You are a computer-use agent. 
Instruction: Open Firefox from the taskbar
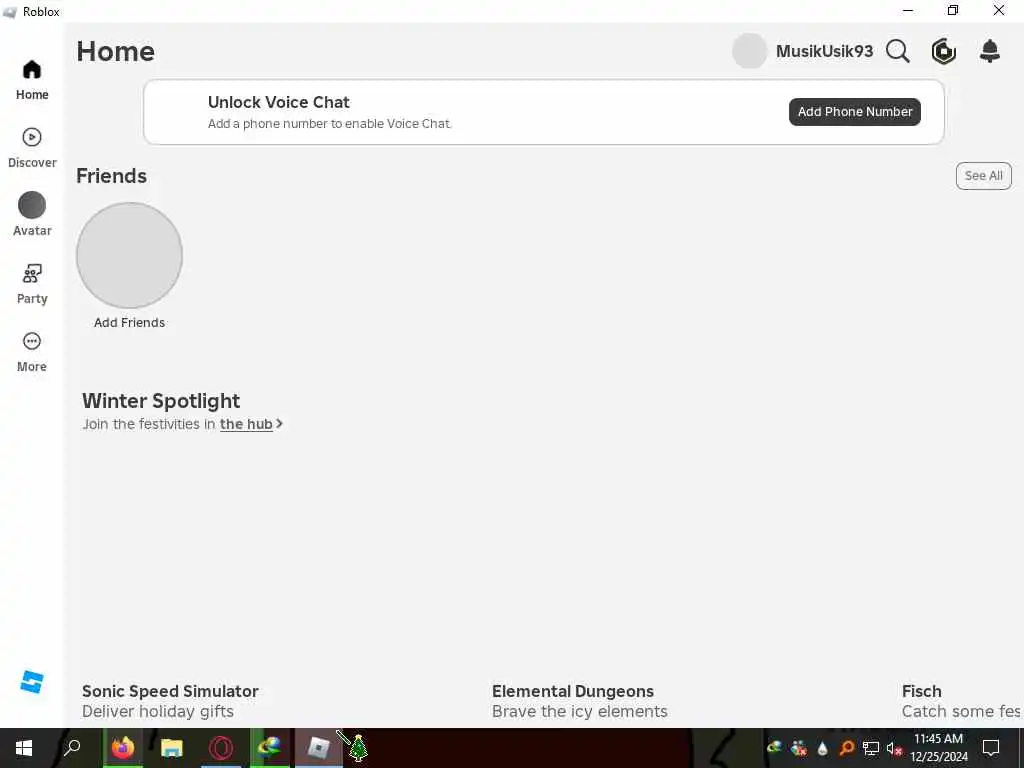tap(122, 748)
